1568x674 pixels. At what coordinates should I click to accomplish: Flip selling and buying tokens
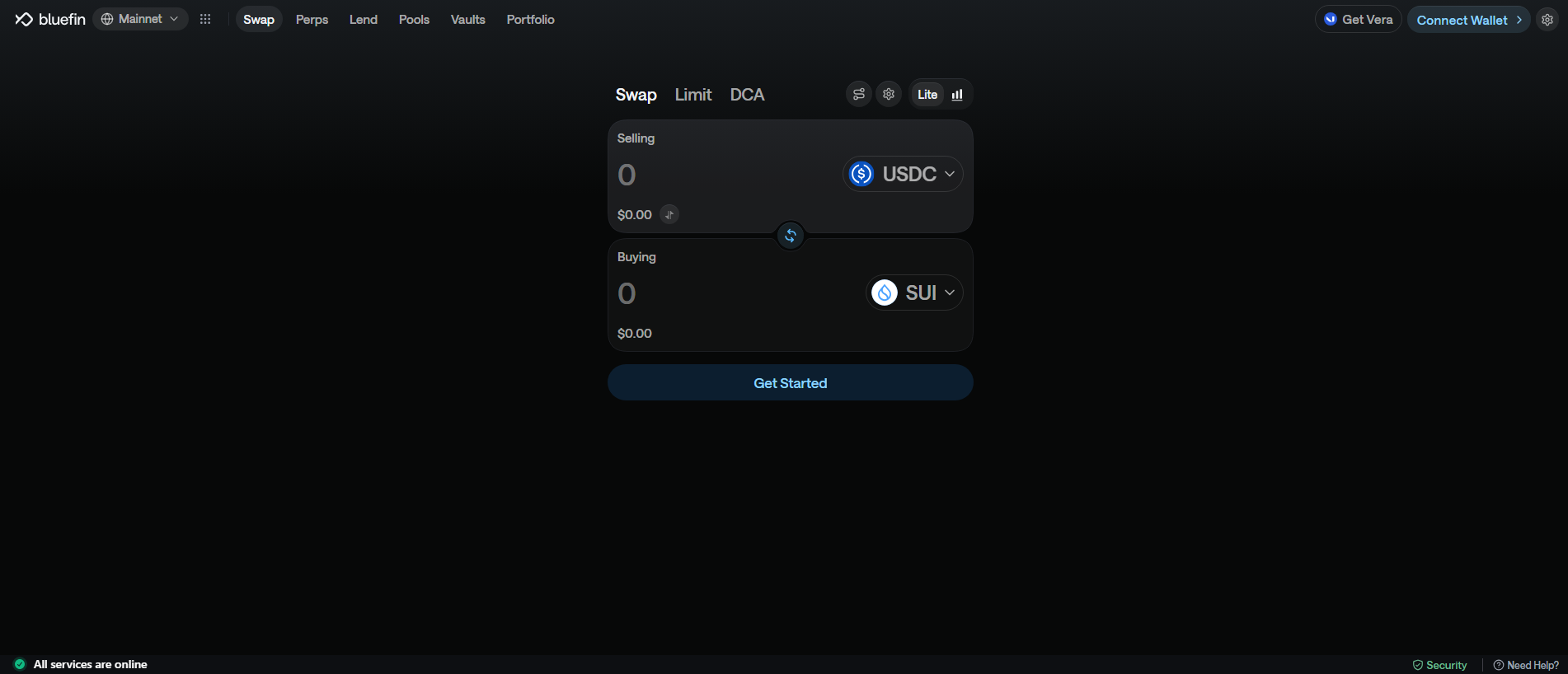791,236
